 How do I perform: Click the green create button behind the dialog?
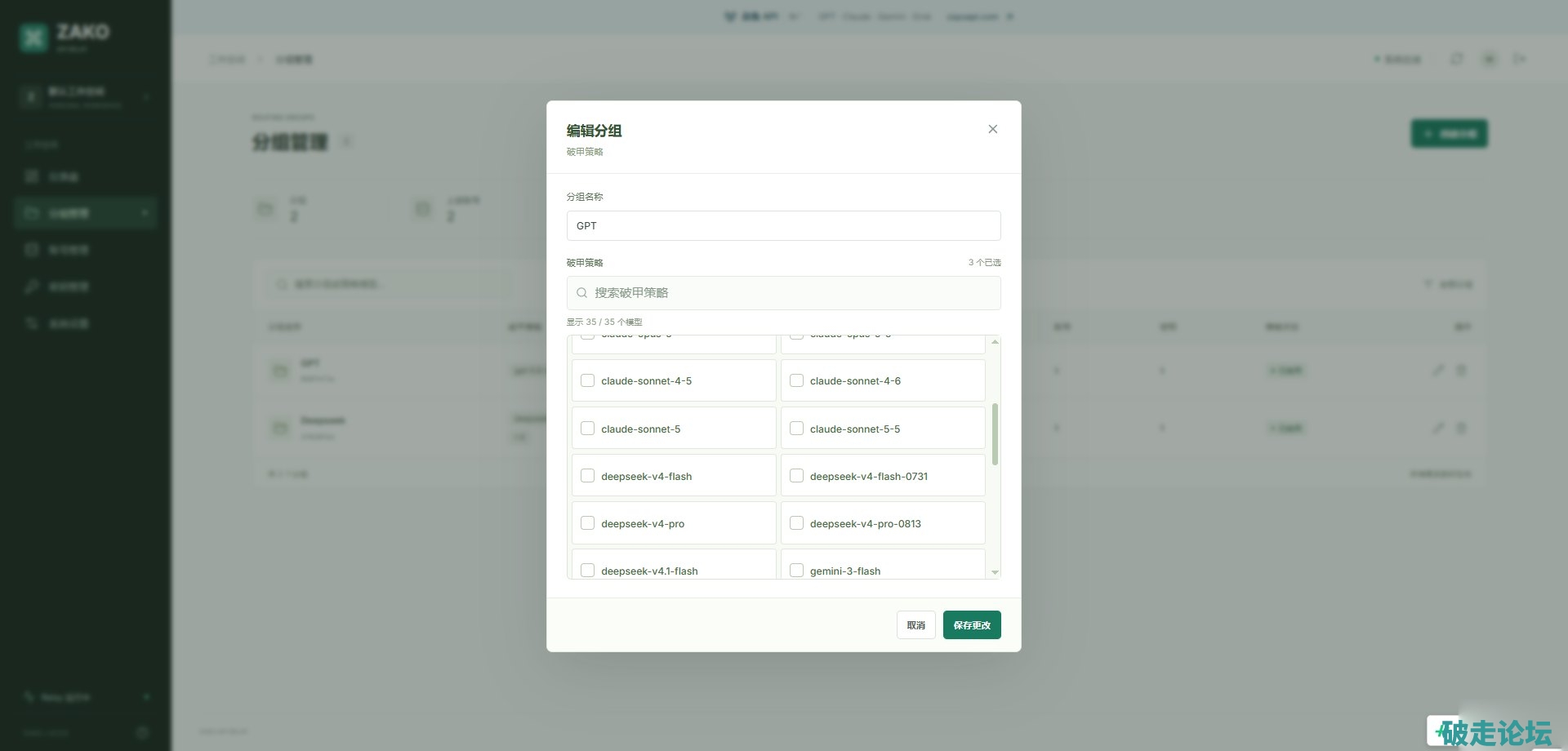coord(1450,134)
